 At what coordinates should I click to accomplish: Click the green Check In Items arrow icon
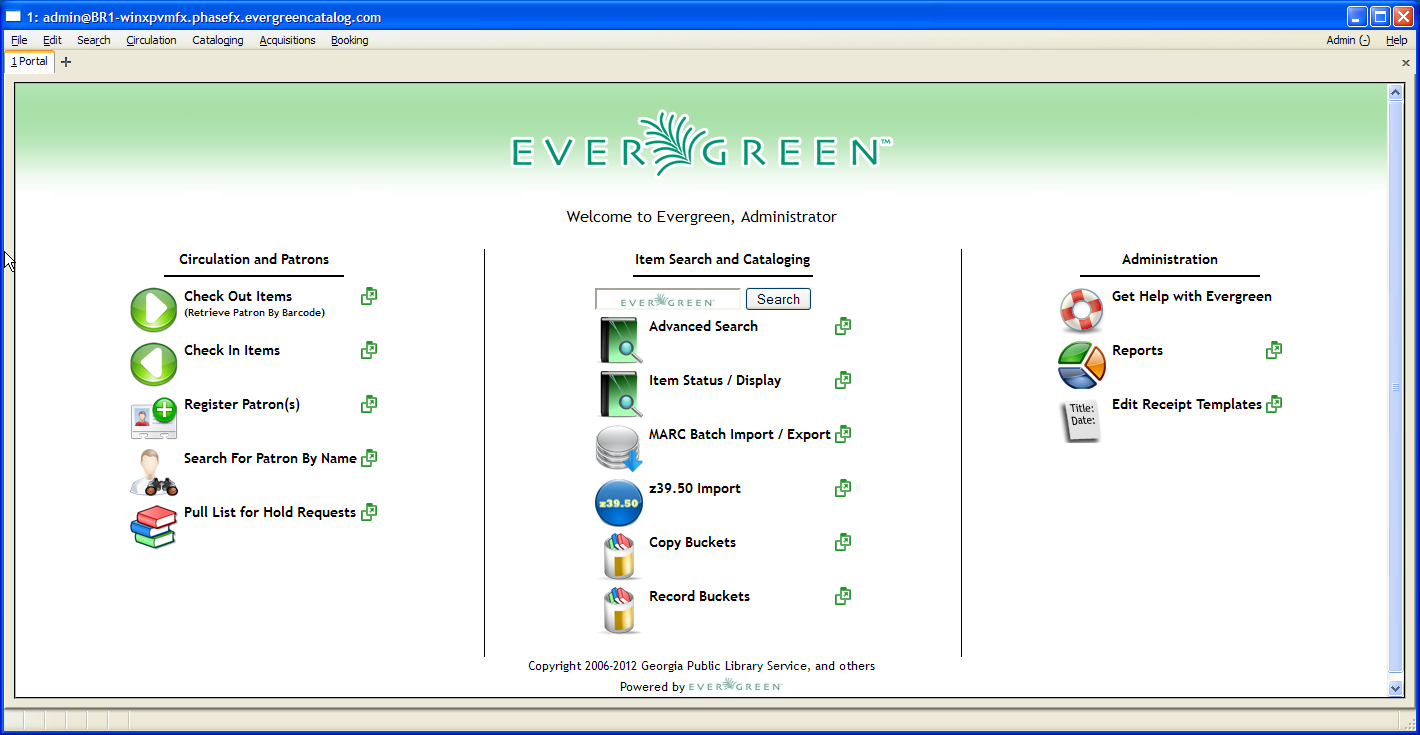click(x=154, y=364)
